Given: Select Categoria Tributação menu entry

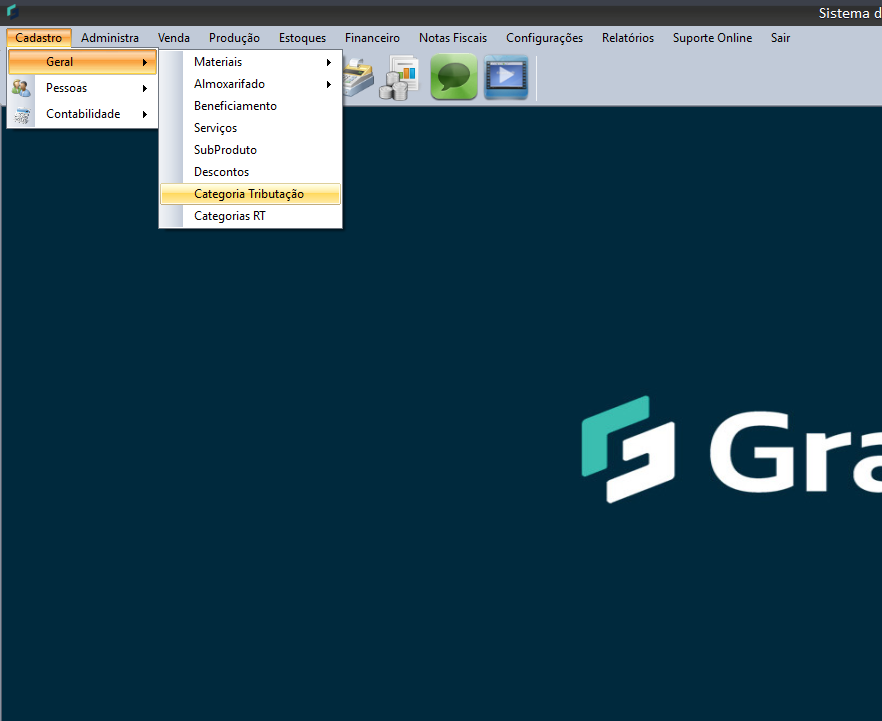Looking at the screenshot, I should click(249, 194).
